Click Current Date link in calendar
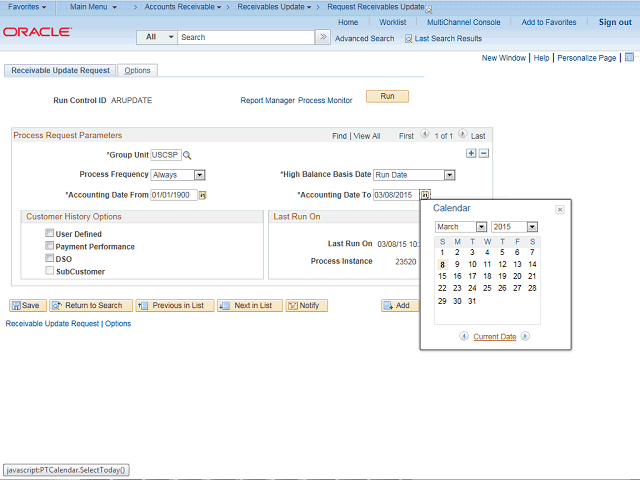Image resolution: width=640 pixels, height=480 pixels. pos(495,337)
